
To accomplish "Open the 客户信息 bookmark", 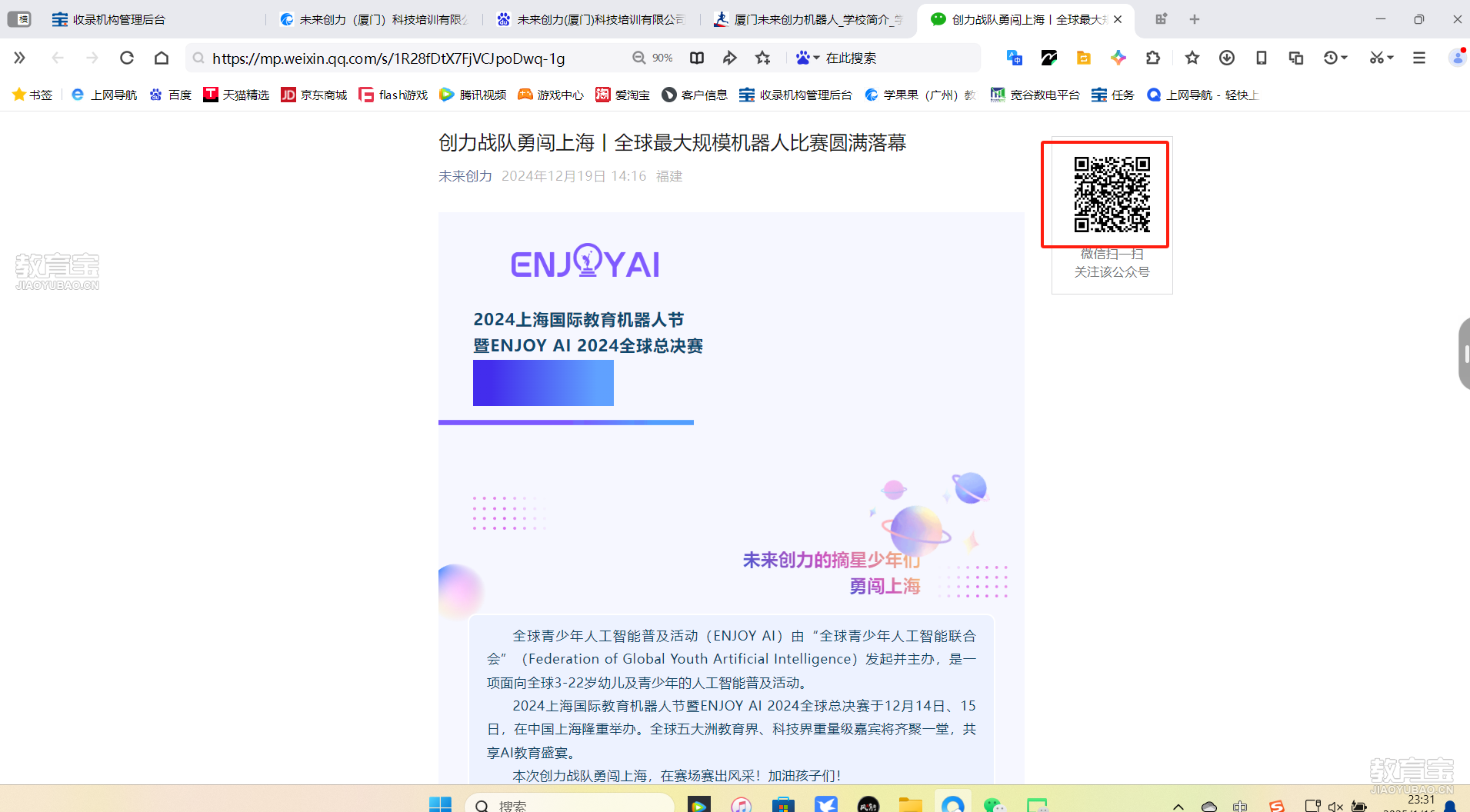I will click(x=695, y=95).
